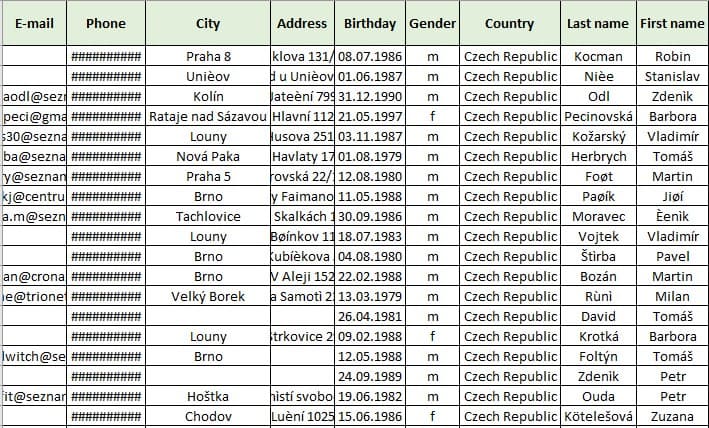Click the Gender header cell
The image size is (709, 428).
432,23
